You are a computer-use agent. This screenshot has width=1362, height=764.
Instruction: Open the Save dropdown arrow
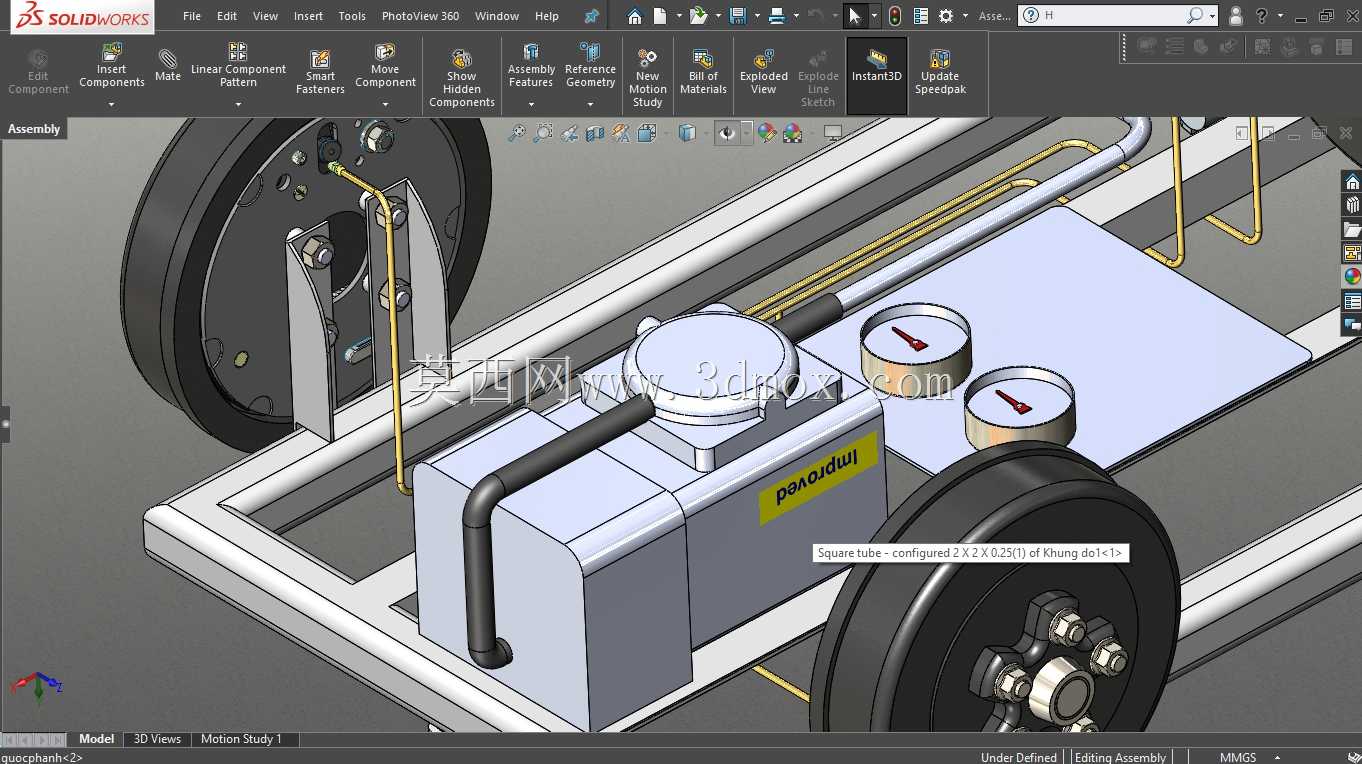(x=756, y=16)
